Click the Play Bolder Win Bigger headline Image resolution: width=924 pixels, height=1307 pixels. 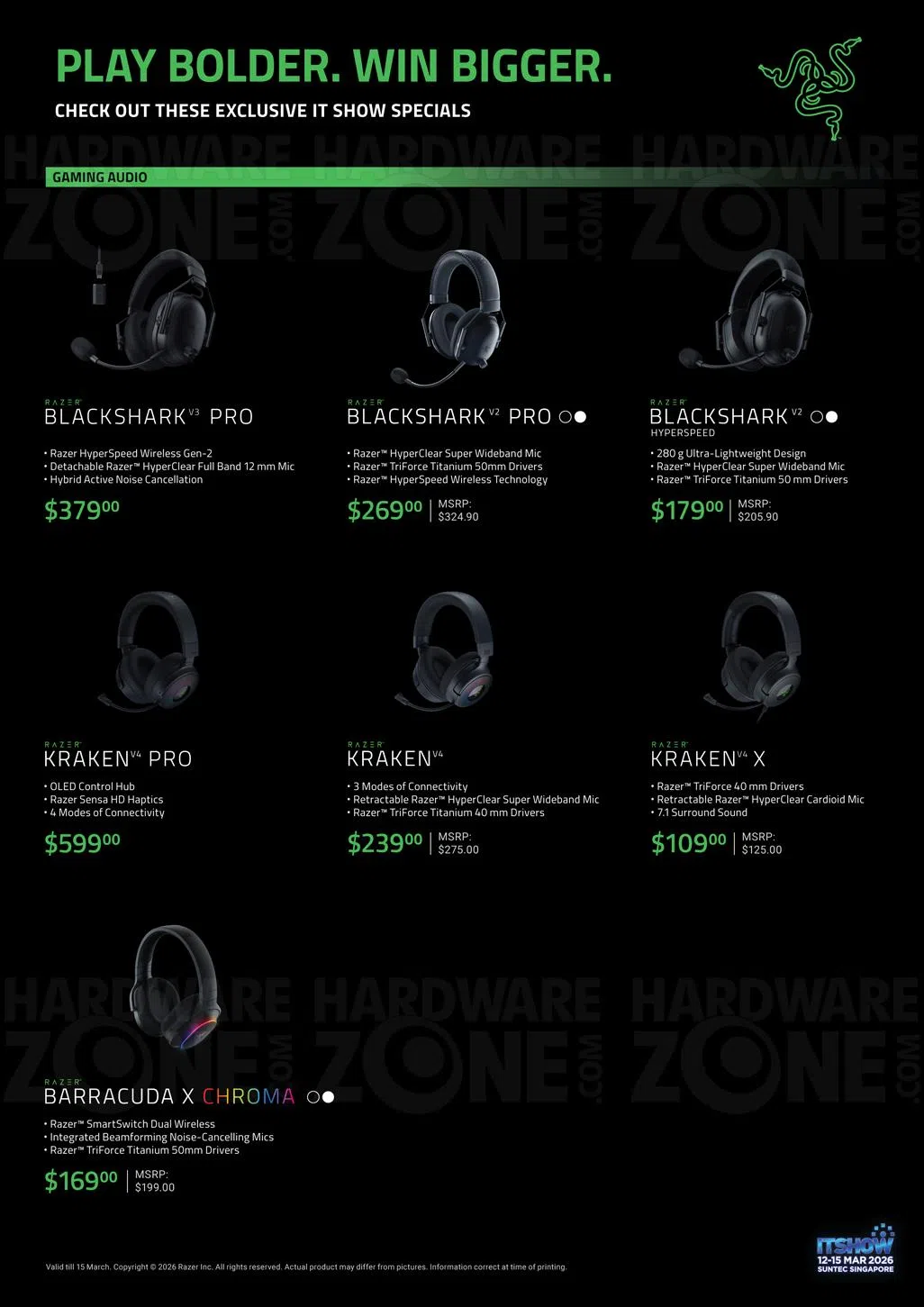(334, 66)
